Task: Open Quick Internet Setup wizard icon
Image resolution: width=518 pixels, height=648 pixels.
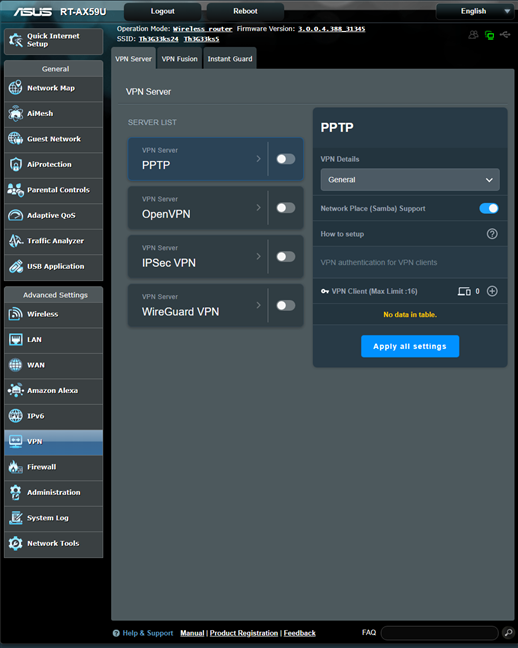Action: (x=15, y=40)
